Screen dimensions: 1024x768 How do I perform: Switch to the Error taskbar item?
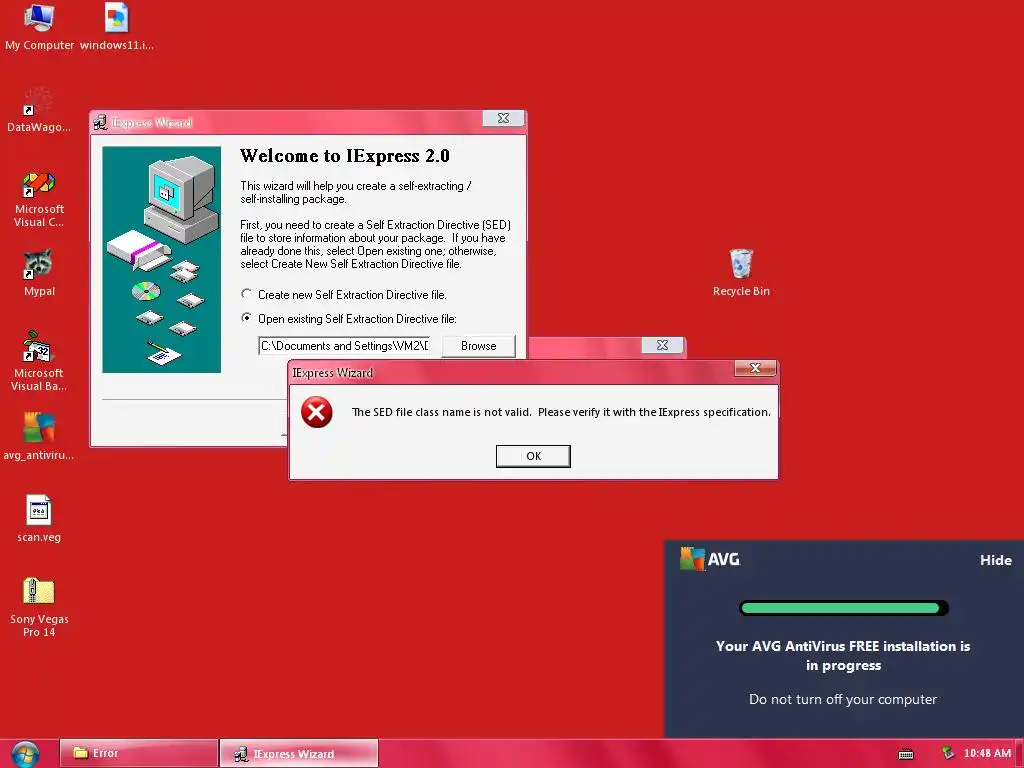(138, 753)
